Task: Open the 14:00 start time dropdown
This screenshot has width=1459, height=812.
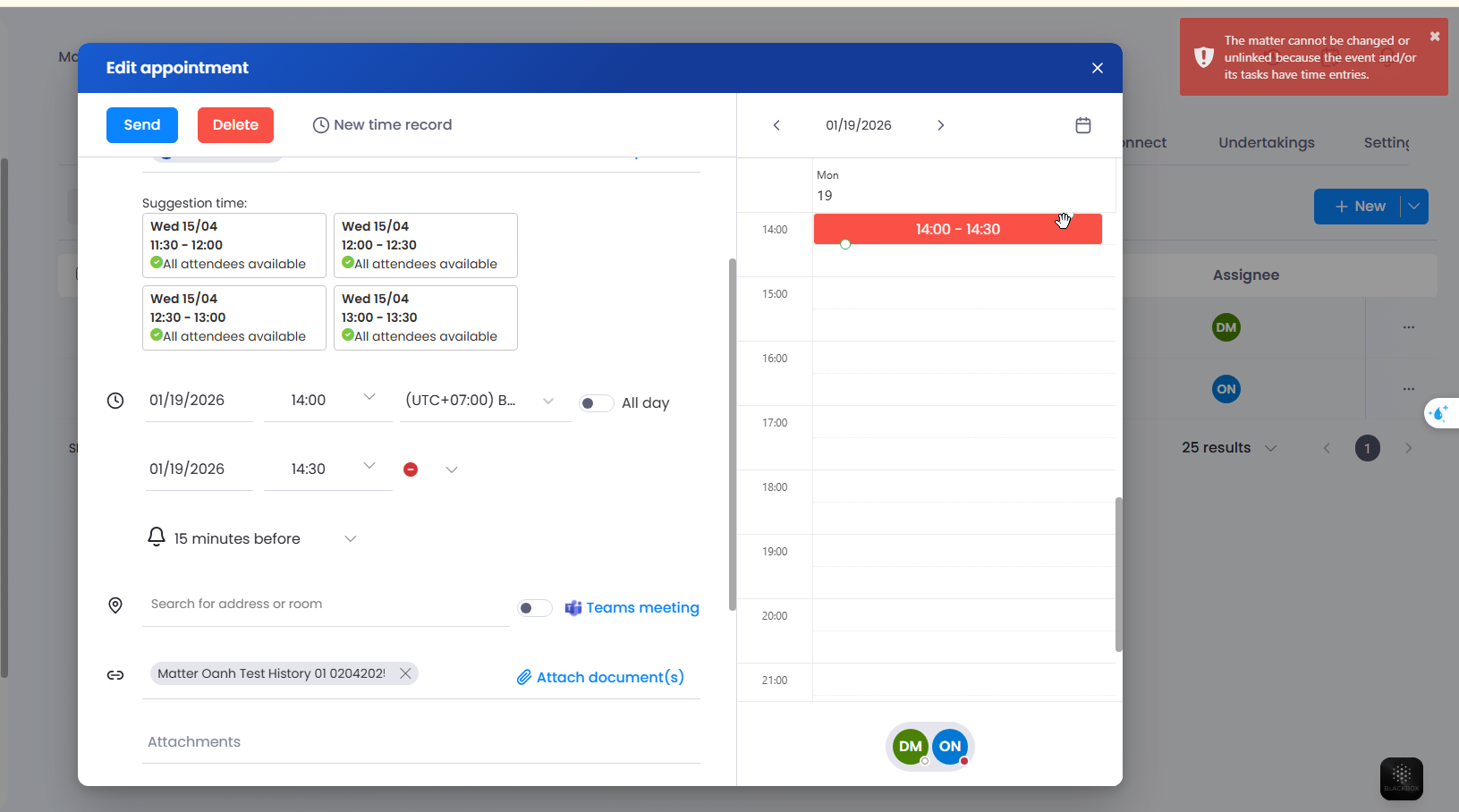Action: pyautogui.click(x=369, y=398)
